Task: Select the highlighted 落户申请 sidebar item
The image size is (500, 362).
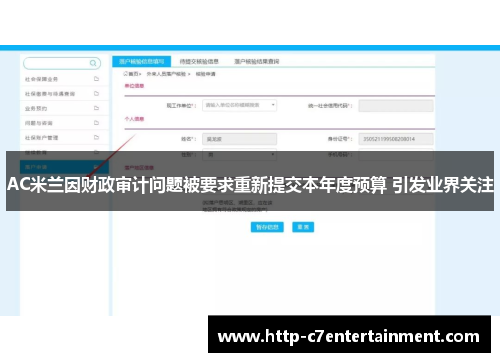Action: [x=64, y=167]
